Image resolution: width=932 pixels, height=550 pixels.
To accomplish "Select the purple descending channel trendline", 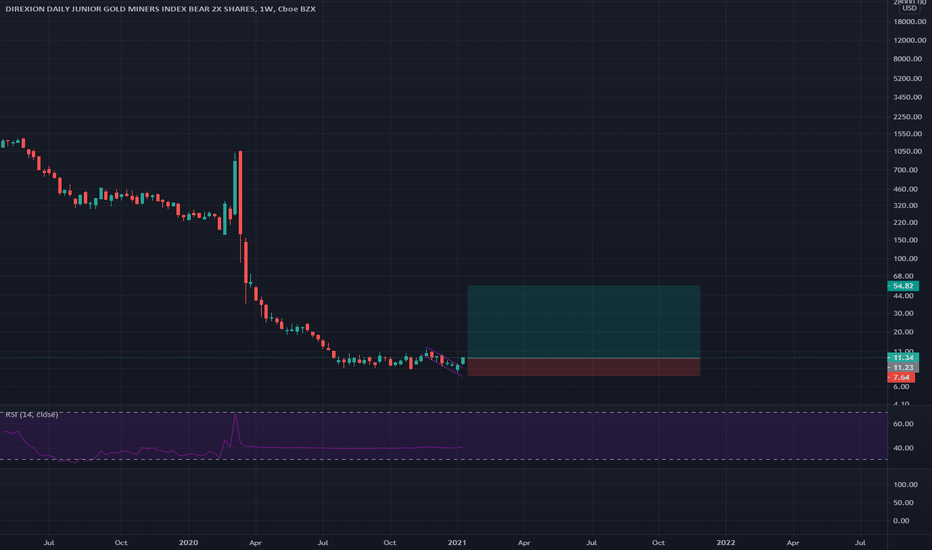I will click(x=443, y=362).
